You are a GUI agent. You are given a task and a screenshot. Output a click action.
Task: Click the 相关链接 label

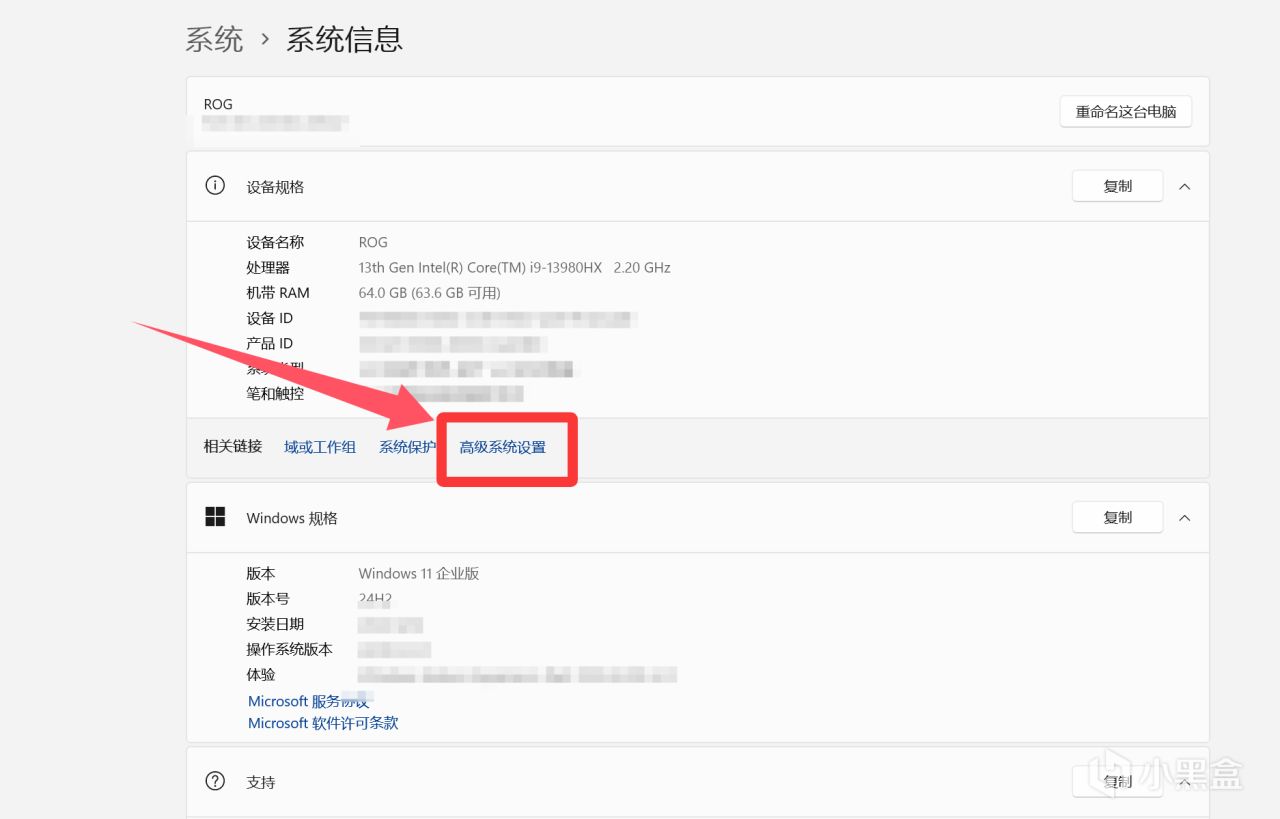(233, 446)
